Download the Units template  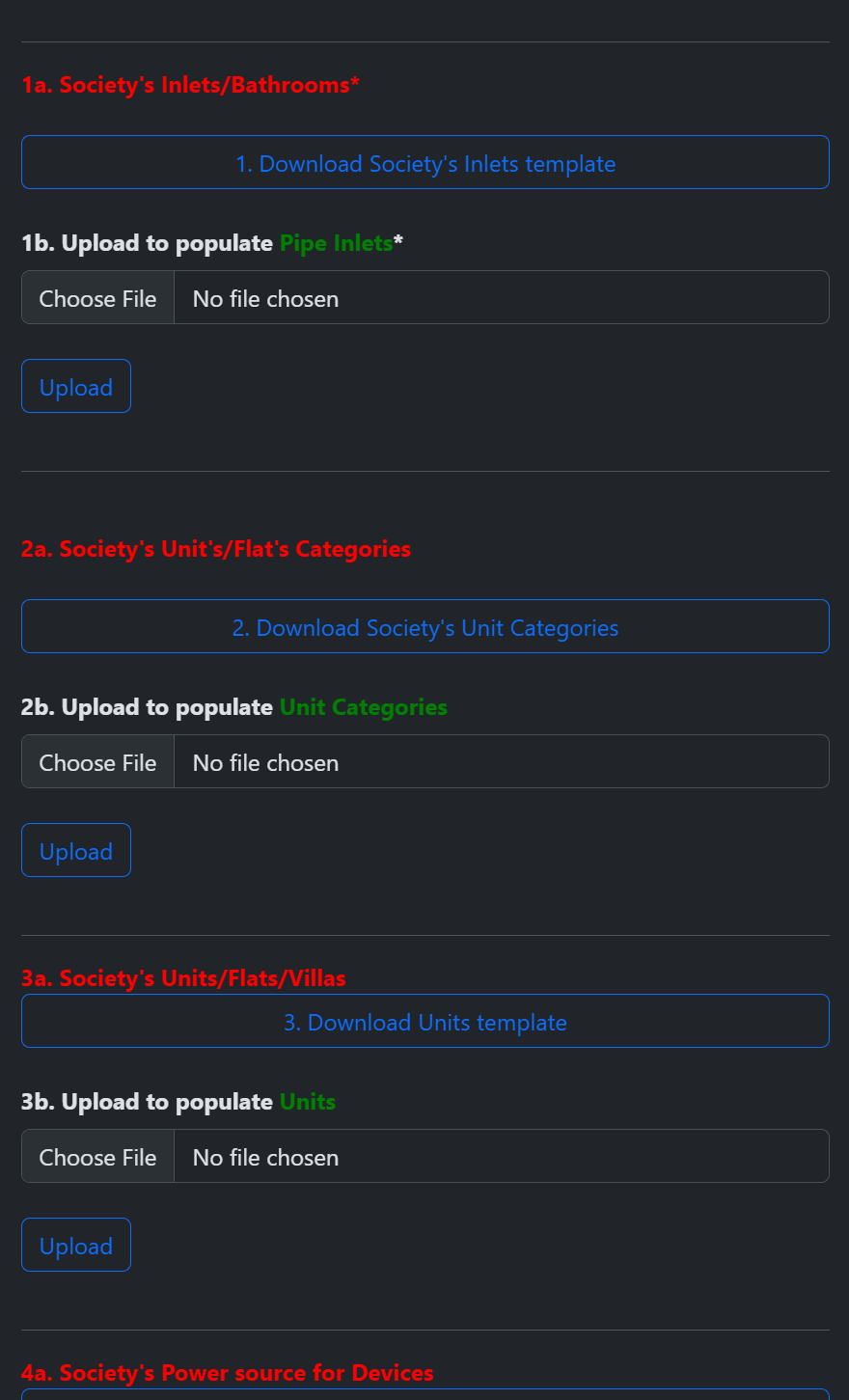[x=425, y=1022]
